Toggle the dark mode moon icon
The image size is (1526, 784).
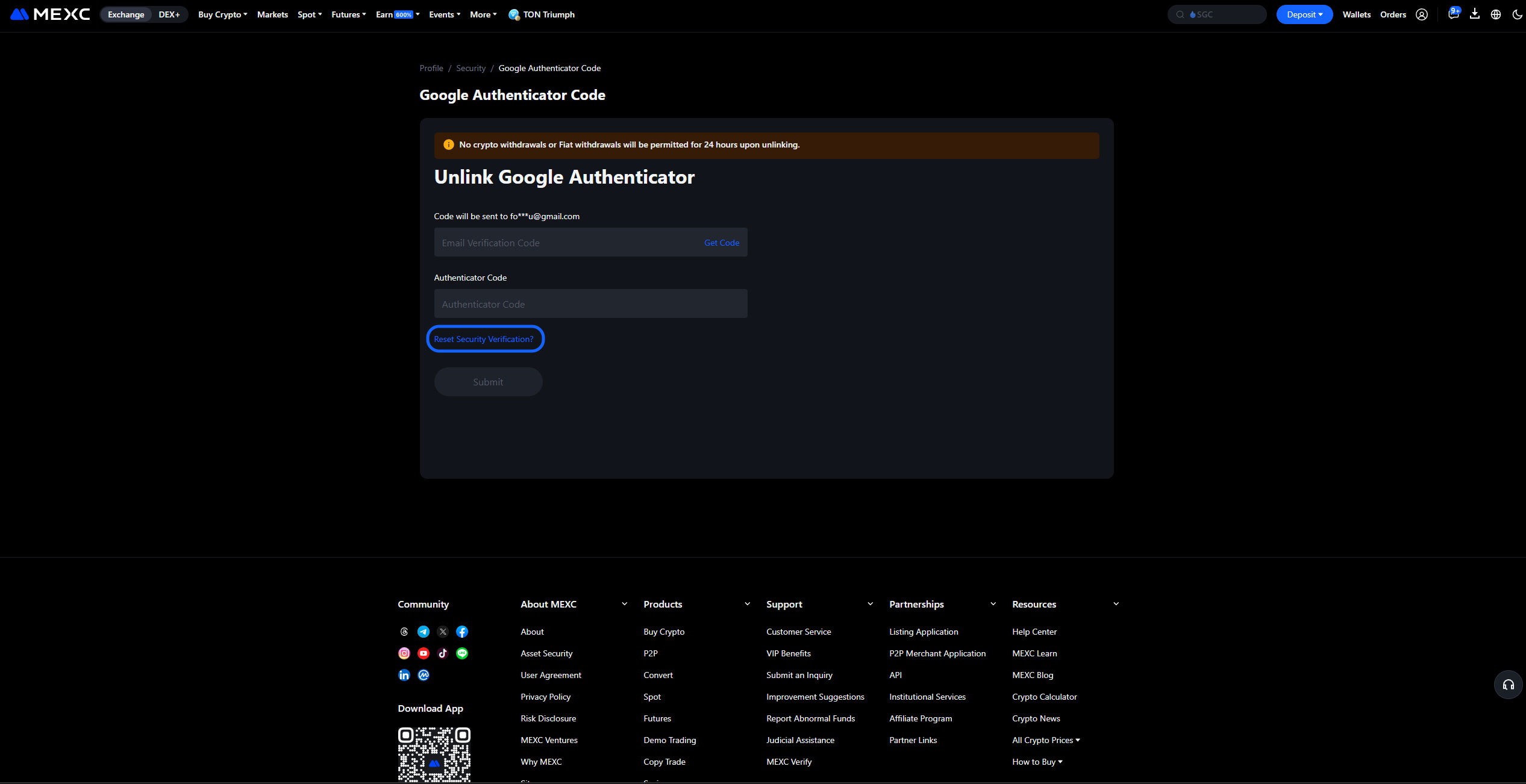(1517, 14)
